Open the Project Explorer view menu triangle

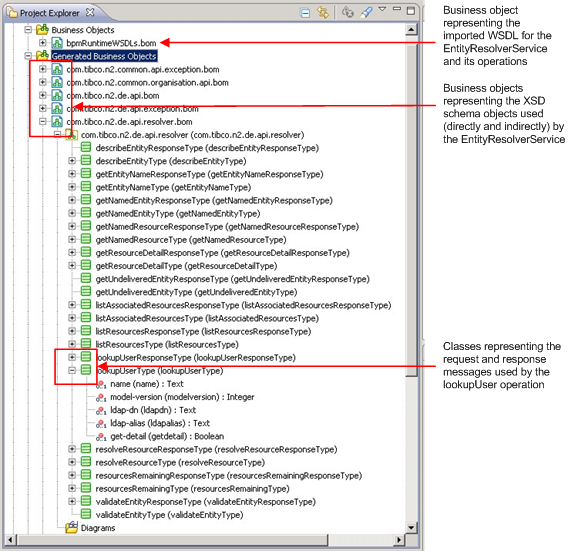(382, 9)
